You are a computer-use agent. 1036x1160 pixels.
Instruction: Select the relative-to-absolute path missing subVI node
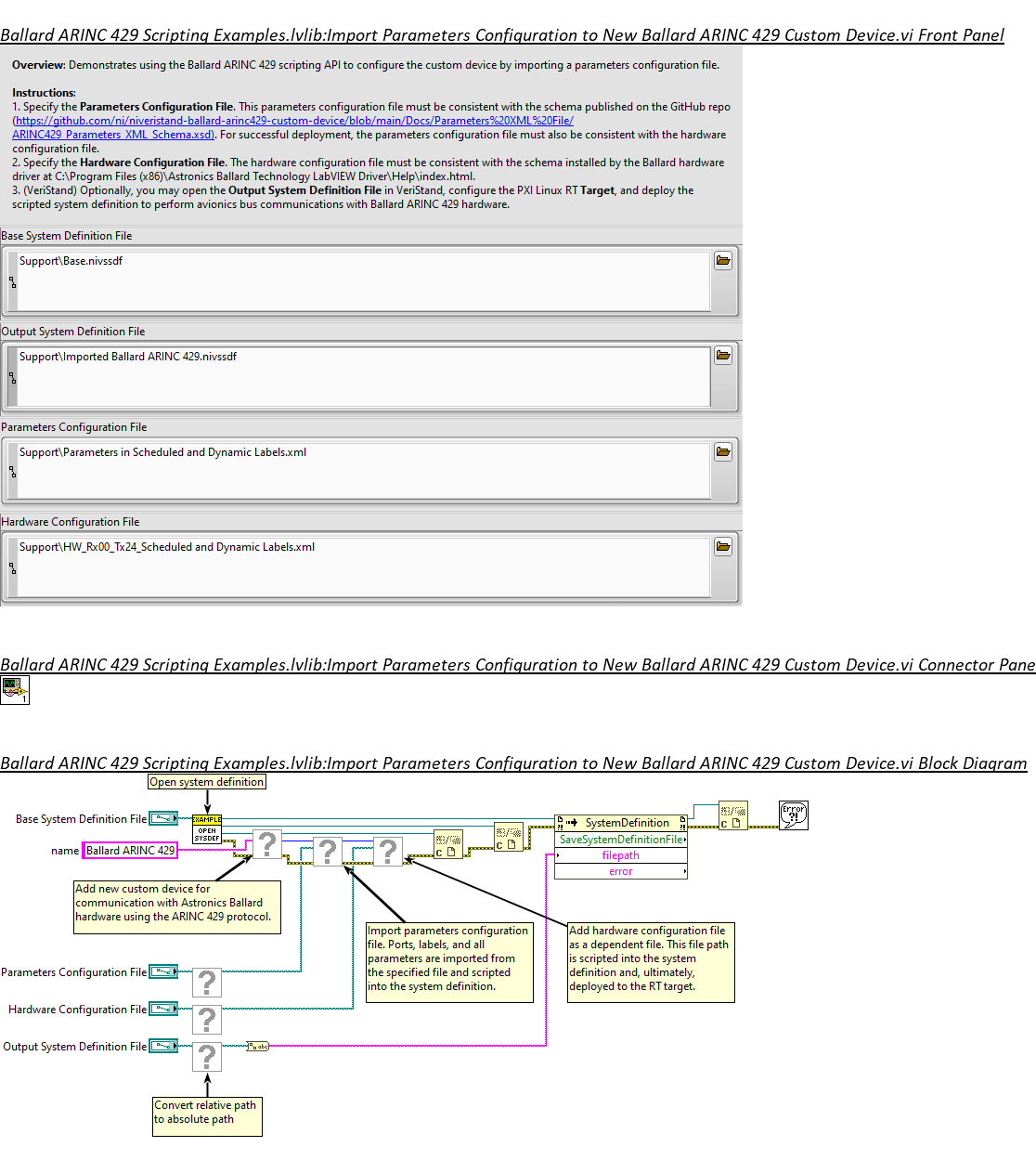(207, 1057)
